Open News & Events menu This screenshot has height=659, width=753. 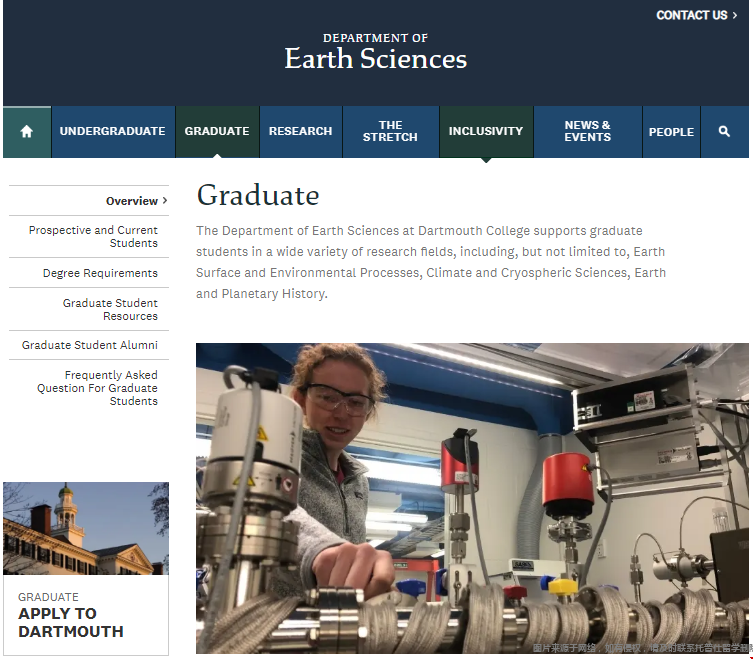[587, 132]
